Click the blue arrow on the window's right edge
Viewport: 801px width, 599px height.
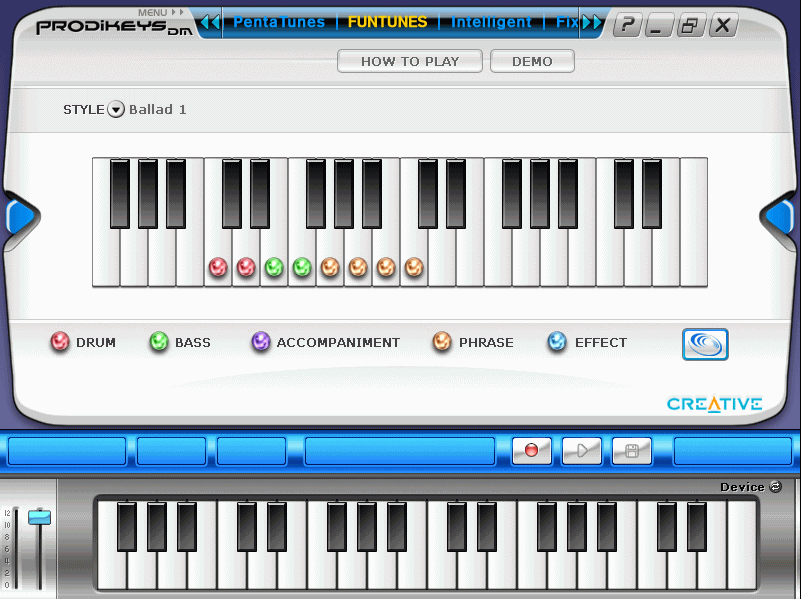point(780,217)
